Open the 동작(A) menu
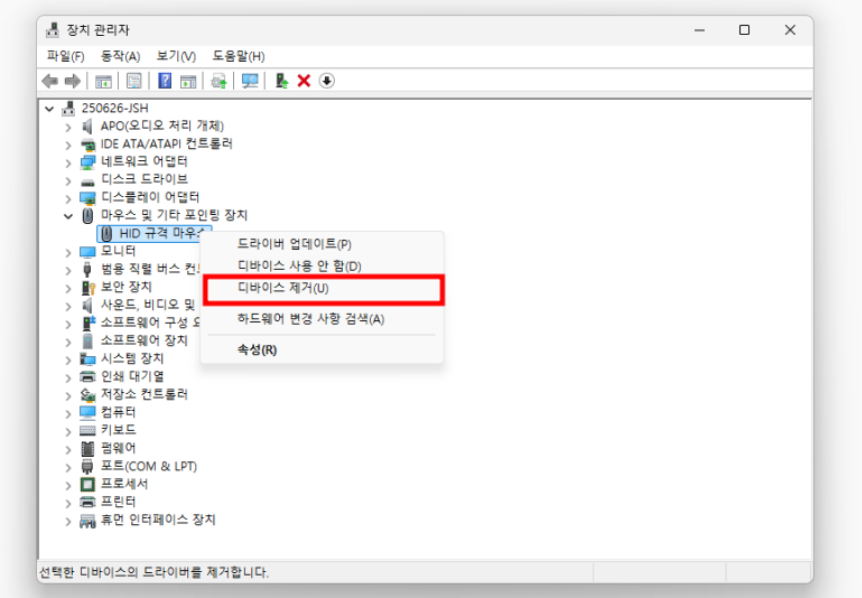 120,56
